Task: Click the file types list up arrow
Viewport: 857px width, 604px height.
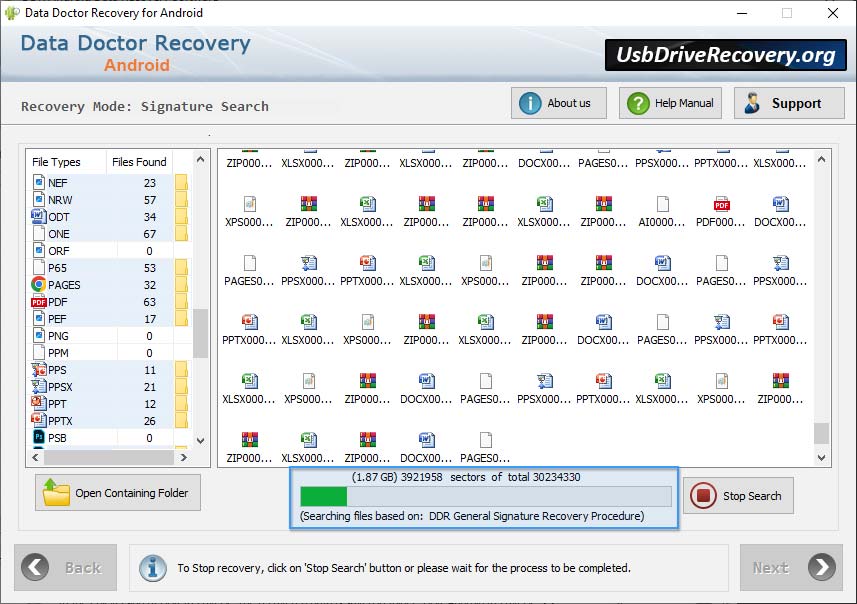Action: (x=201, y=160)
